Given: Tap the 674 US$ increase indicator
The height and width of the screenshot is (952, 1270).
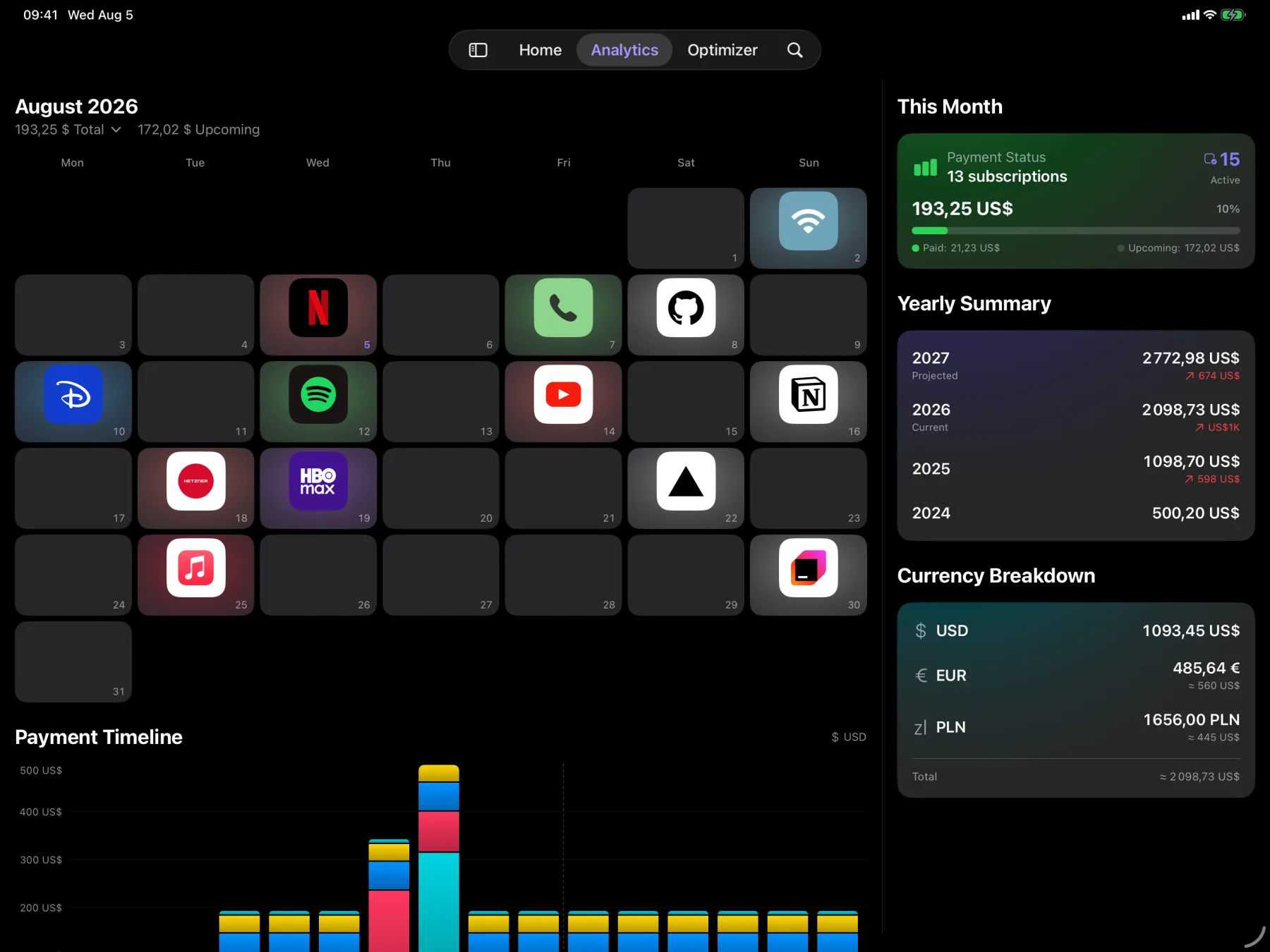Looking at the screenshot, I should (1212, 376).
